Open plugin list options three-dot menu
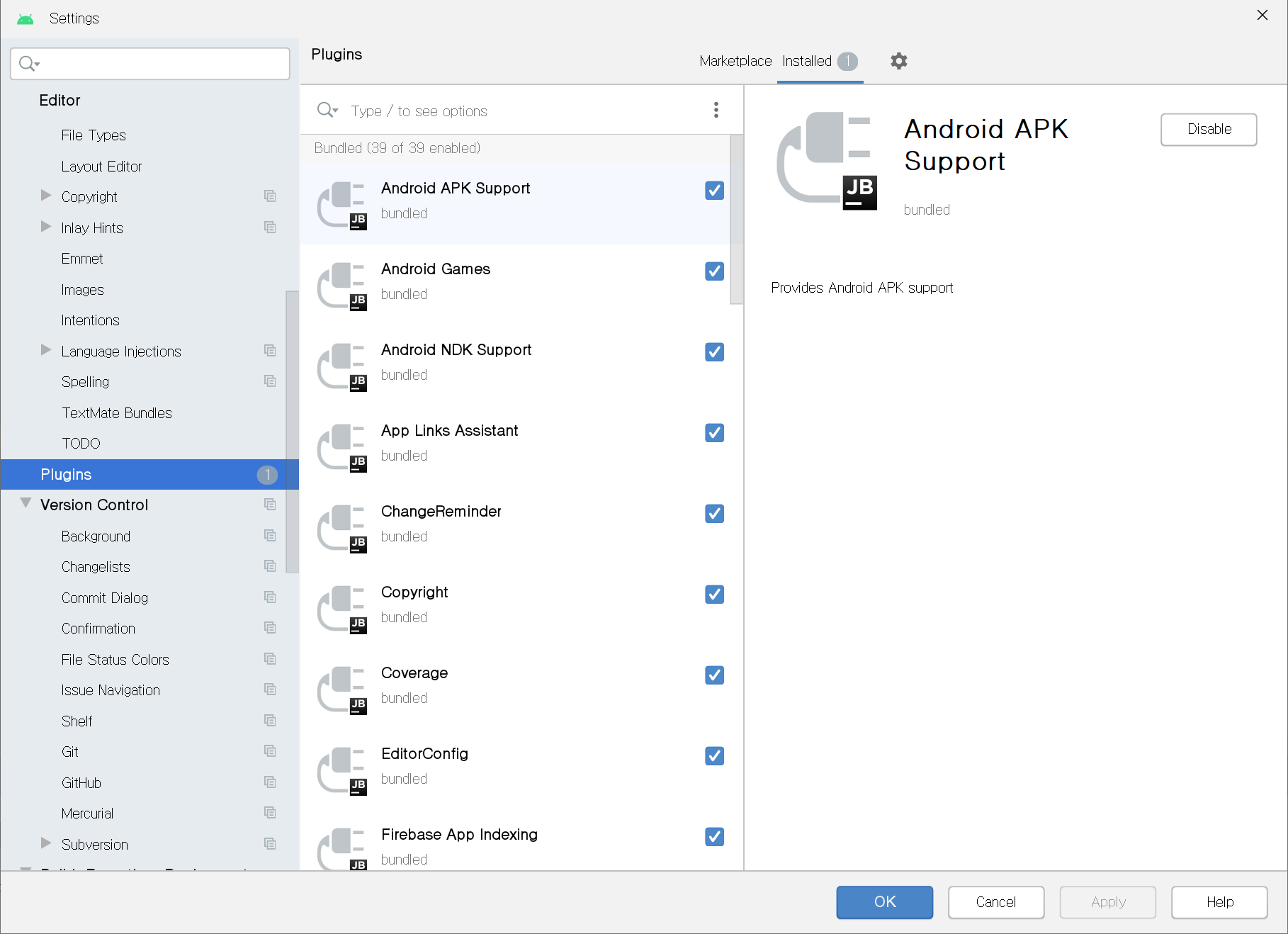The height and width of the screenshot is (934, 1288). click(716, 110)
